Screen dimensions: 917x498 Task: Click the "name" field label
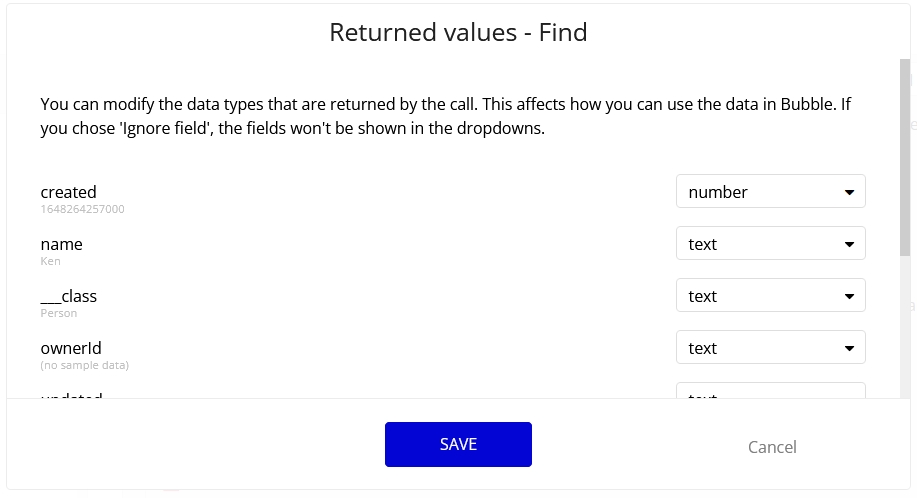[x=61, y=244]
